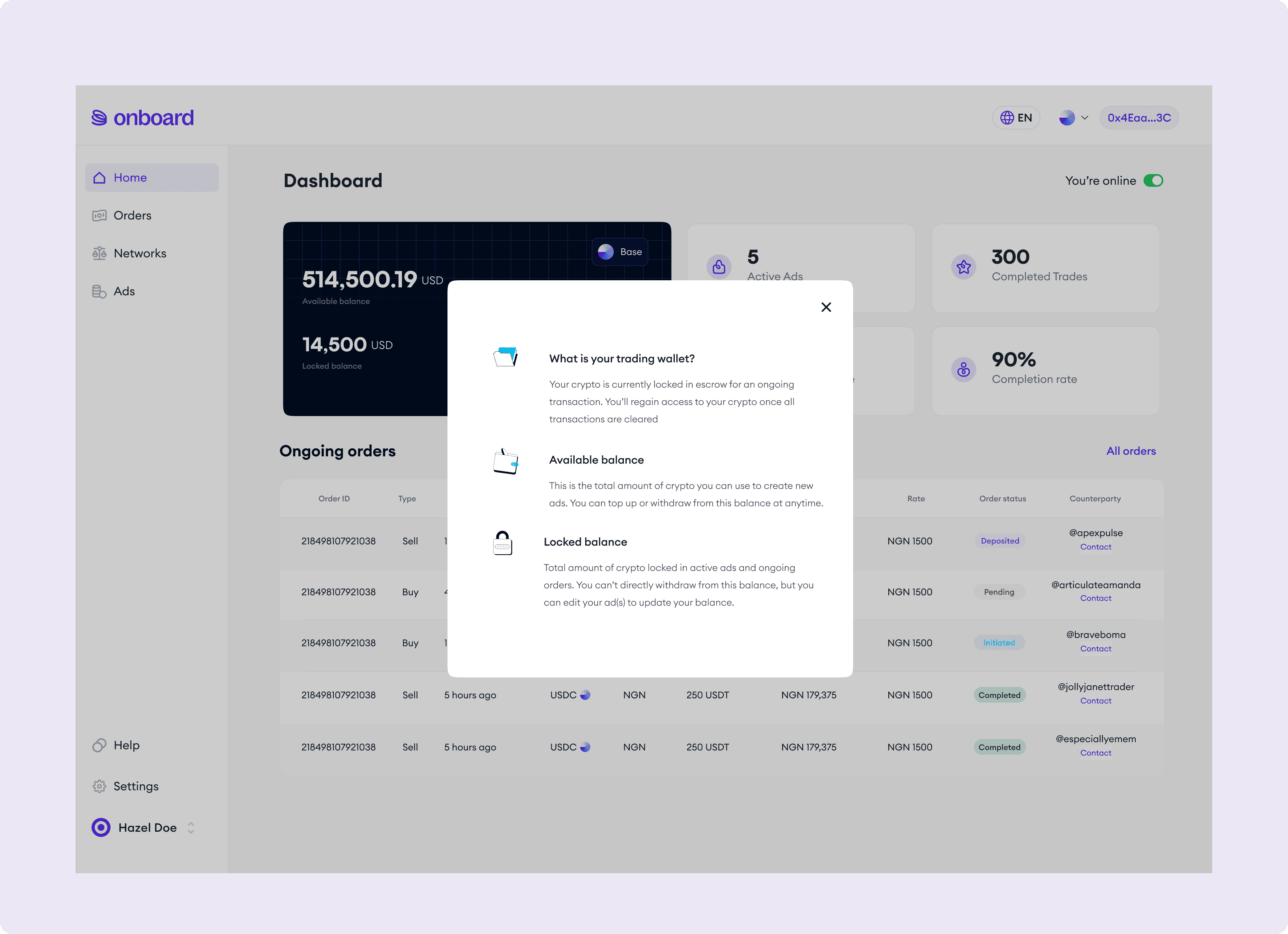The image size is (1288, 934).
Task: Click the 90% Completion rate card
Action: pyautogui.click(x=1045, y=371)
